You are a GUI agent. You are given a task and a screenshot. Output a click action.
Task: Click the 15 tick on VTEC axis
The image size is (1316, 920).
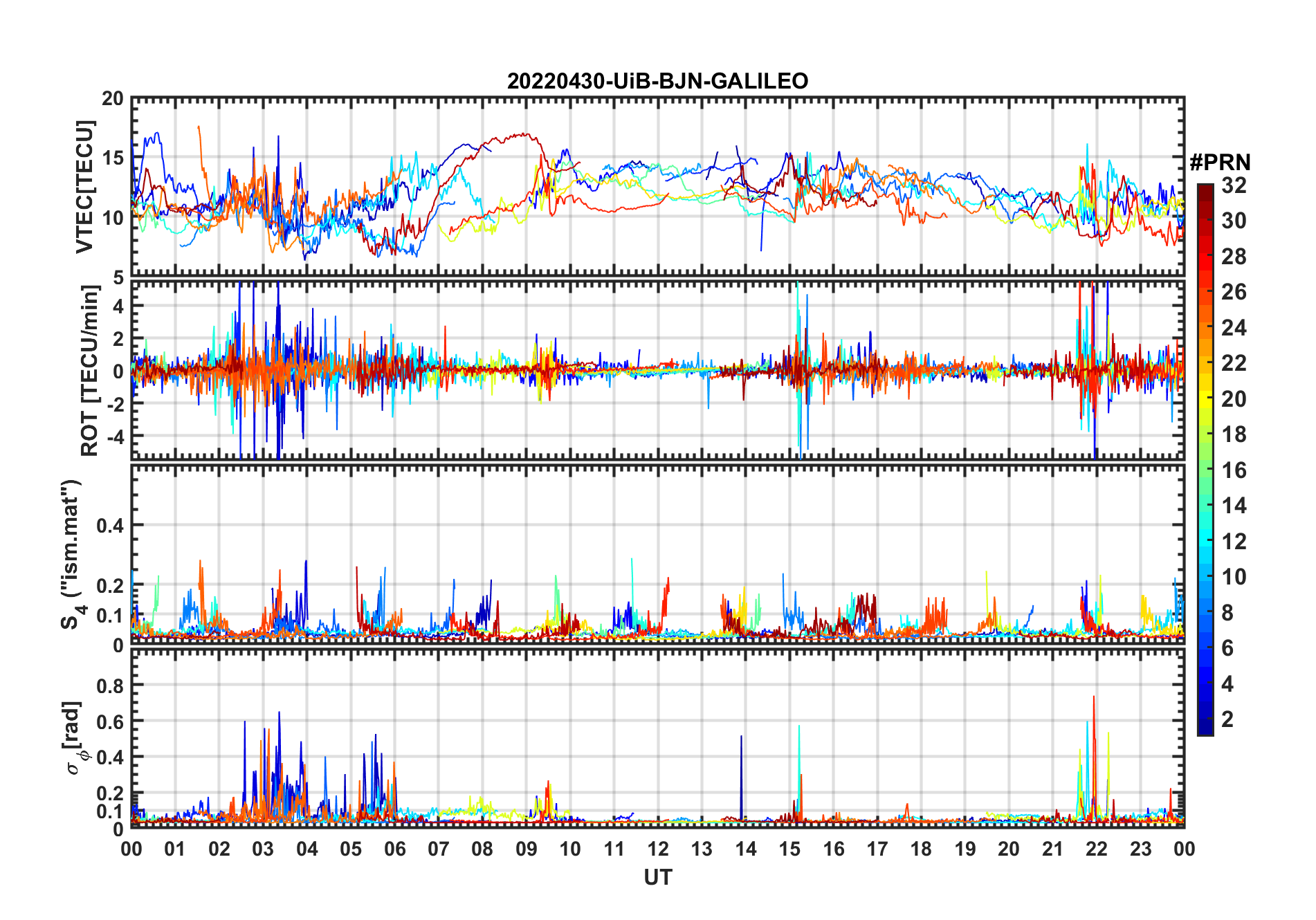[x=113, y=158]
